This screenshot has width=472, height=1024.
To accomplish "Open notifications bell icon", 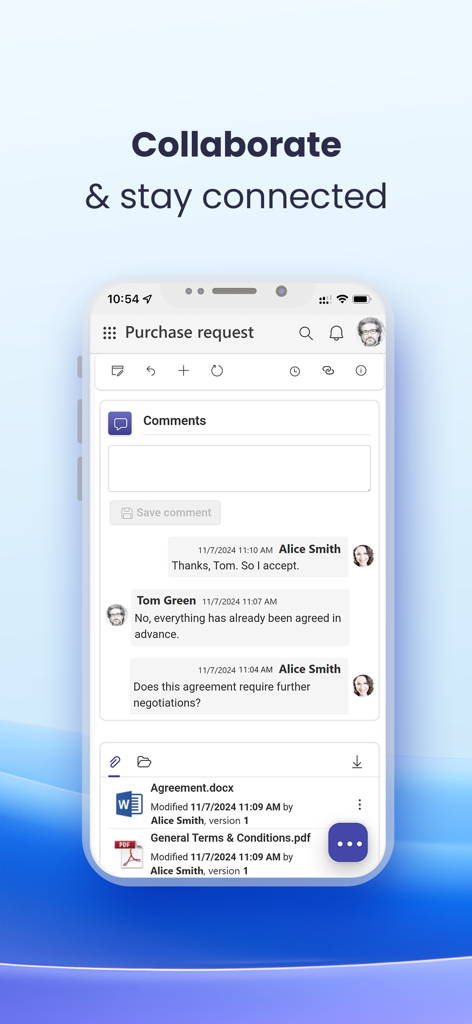I will coord(336,333).
